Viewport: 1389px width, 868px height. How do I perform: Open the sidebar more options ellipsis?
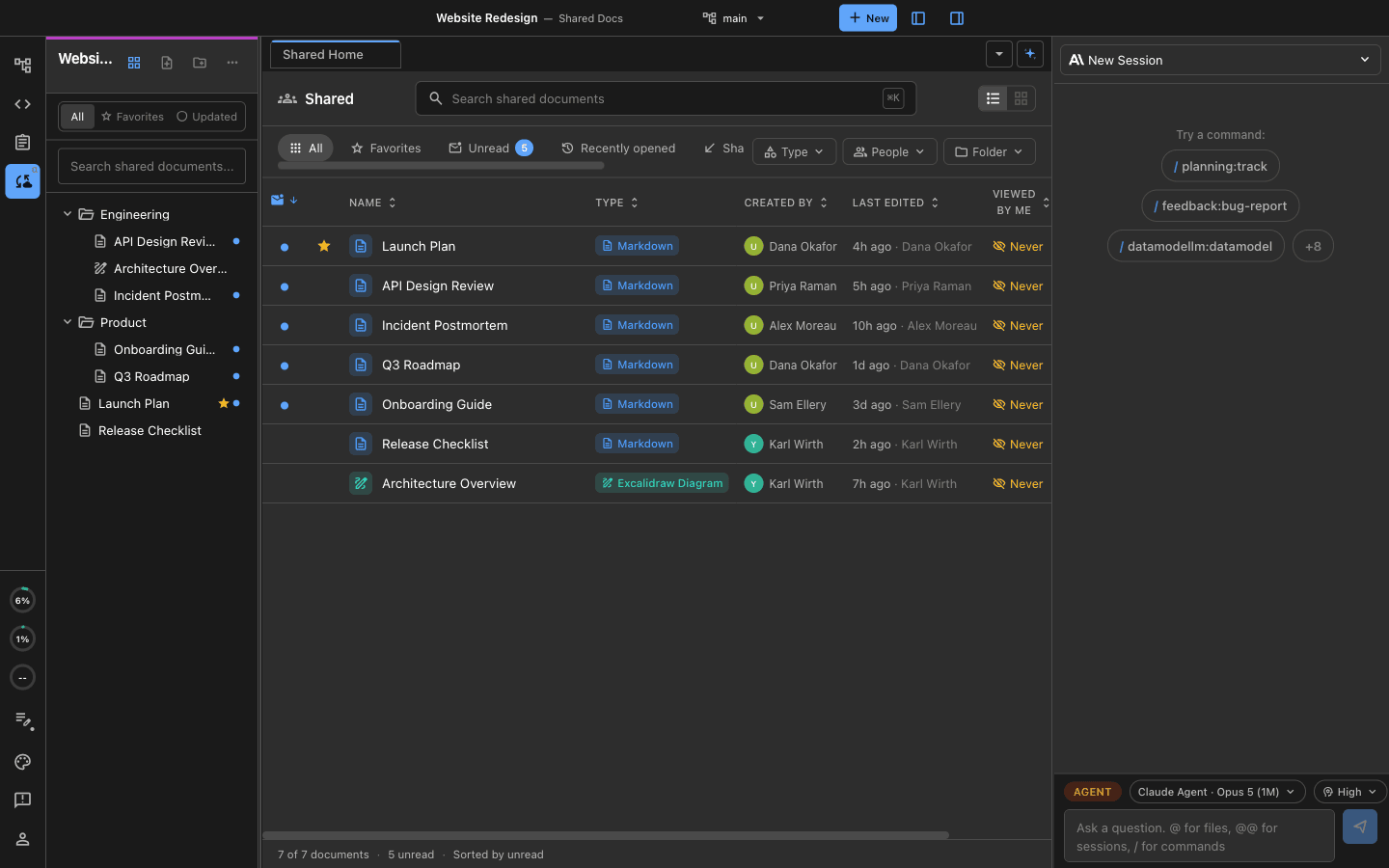click(x=232, y=63)
